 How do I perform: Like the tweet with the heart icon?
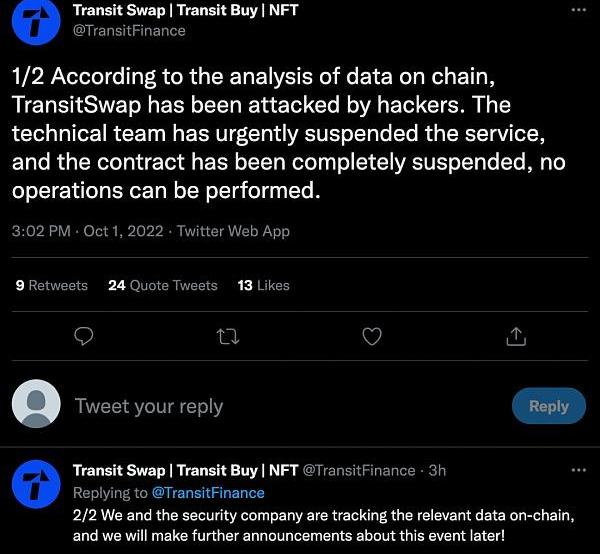(x=372, y=337)
